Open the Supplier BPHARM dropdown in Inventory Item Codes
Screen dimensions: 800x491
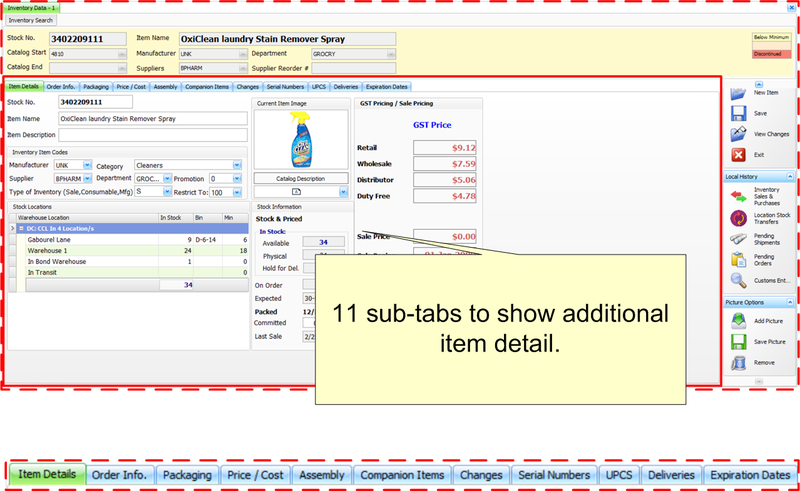(87, 179)
